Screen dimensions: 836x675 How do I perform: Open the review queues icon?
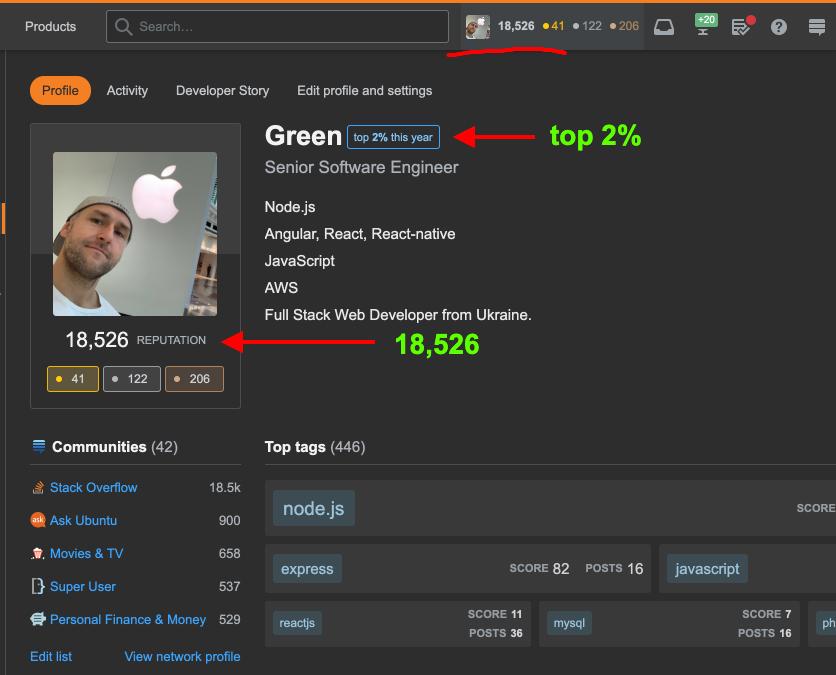[743, 26]
